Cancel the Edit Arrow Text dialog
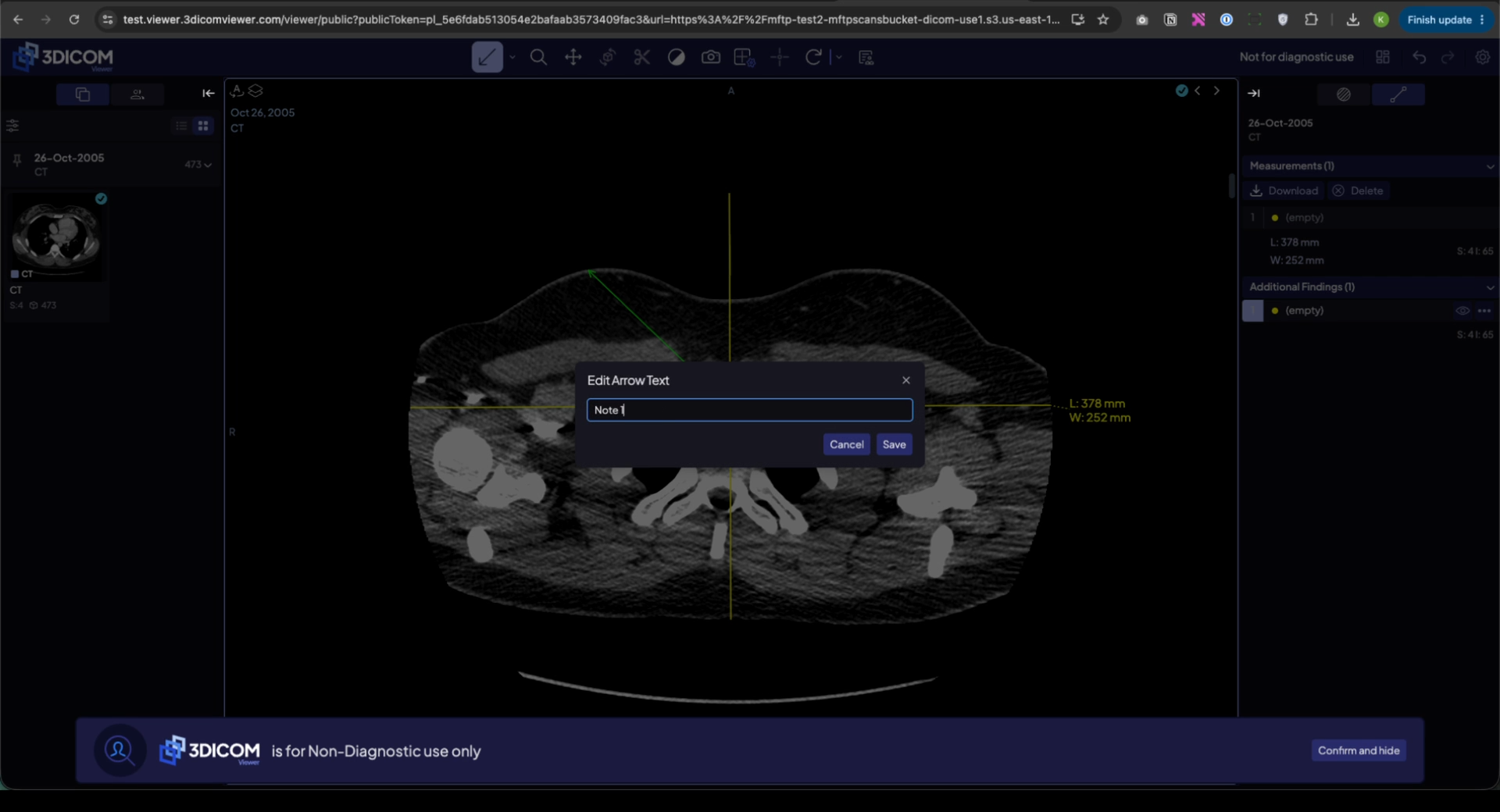 (x=846, y=444)
